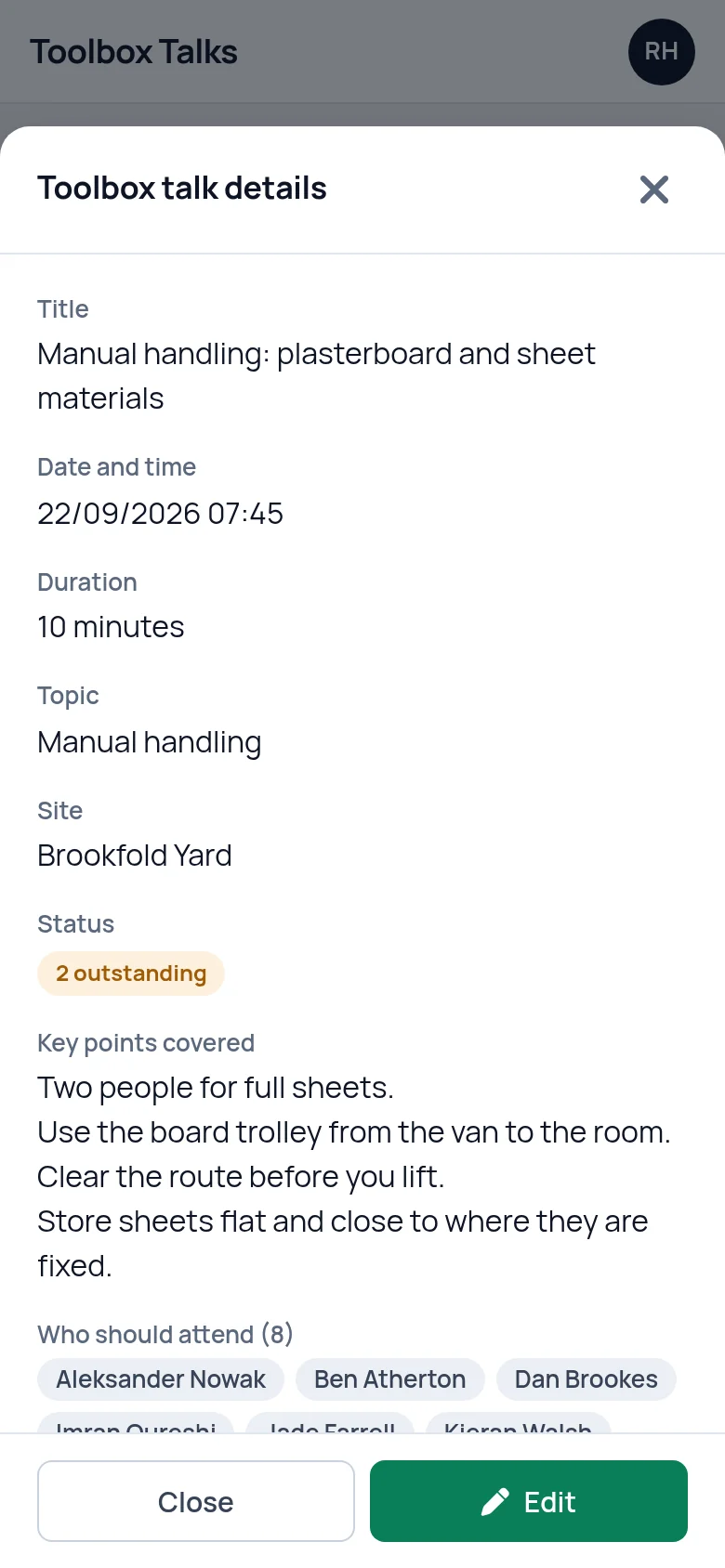Close the Toolbox talk details dialog with X
The height and width of the screenshot is (1568, 725).
click(x=654, y=189)
